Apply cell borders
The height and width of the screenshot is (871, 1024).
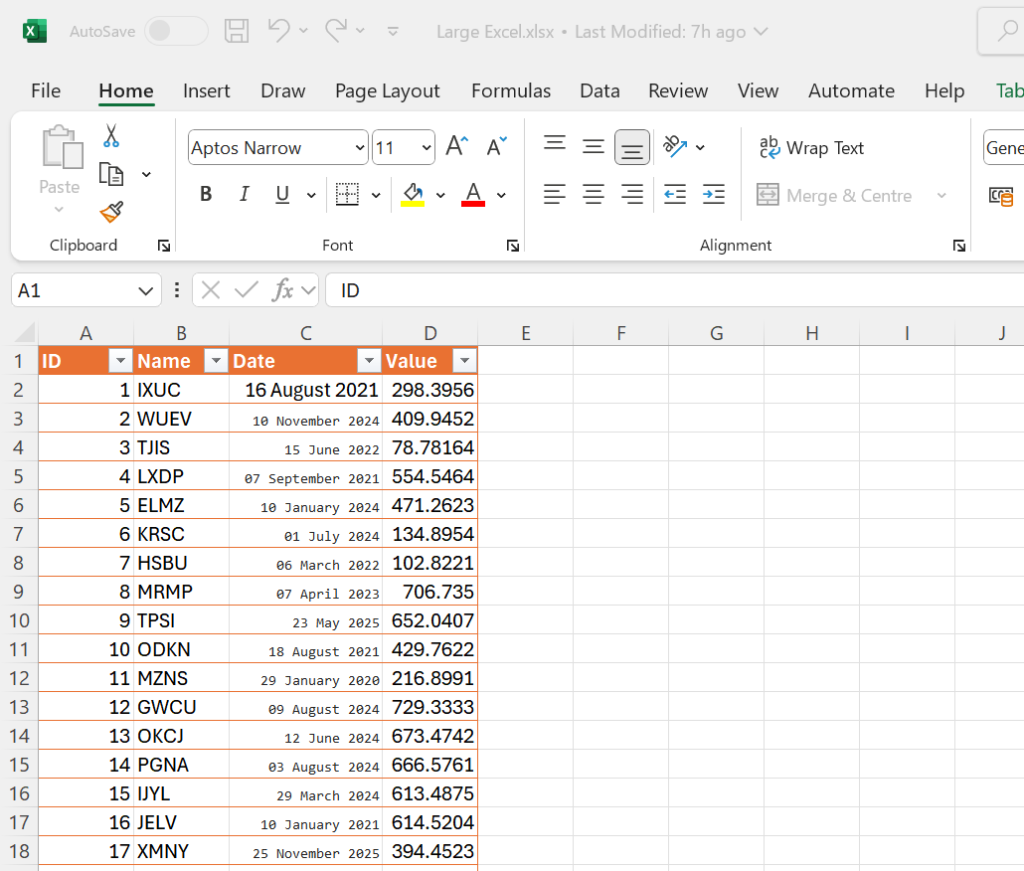(347, 194)
